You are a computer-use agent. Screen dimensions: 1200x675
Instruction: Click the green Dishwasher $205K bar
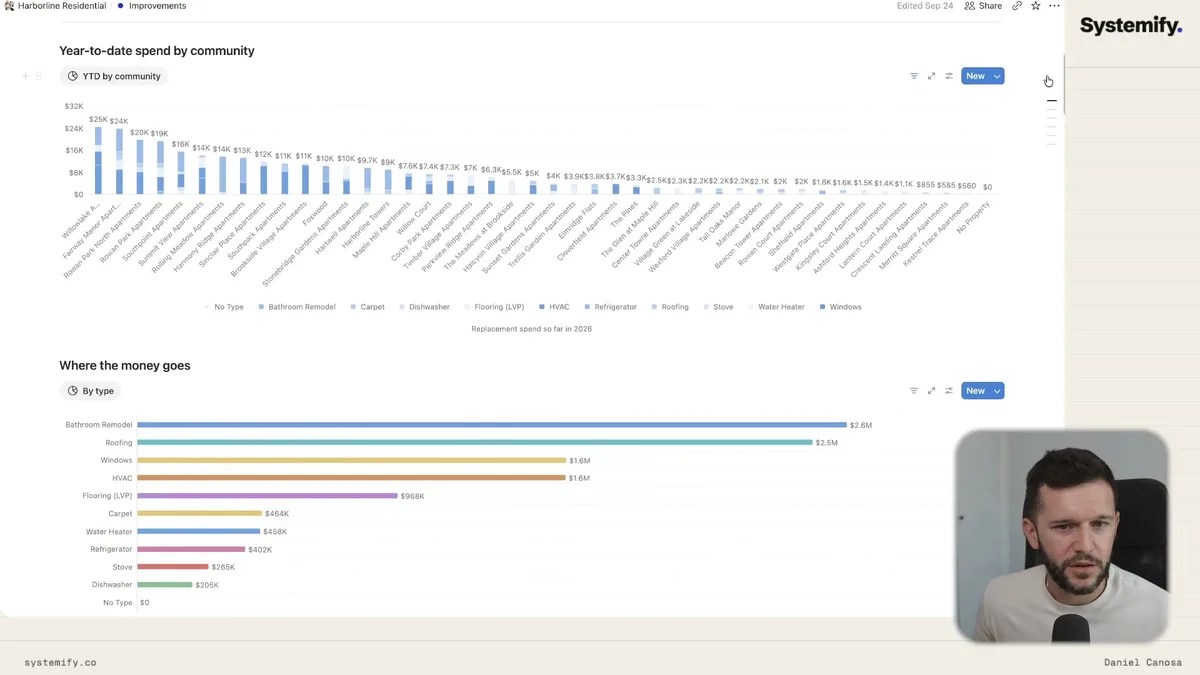tap(164, 585)
